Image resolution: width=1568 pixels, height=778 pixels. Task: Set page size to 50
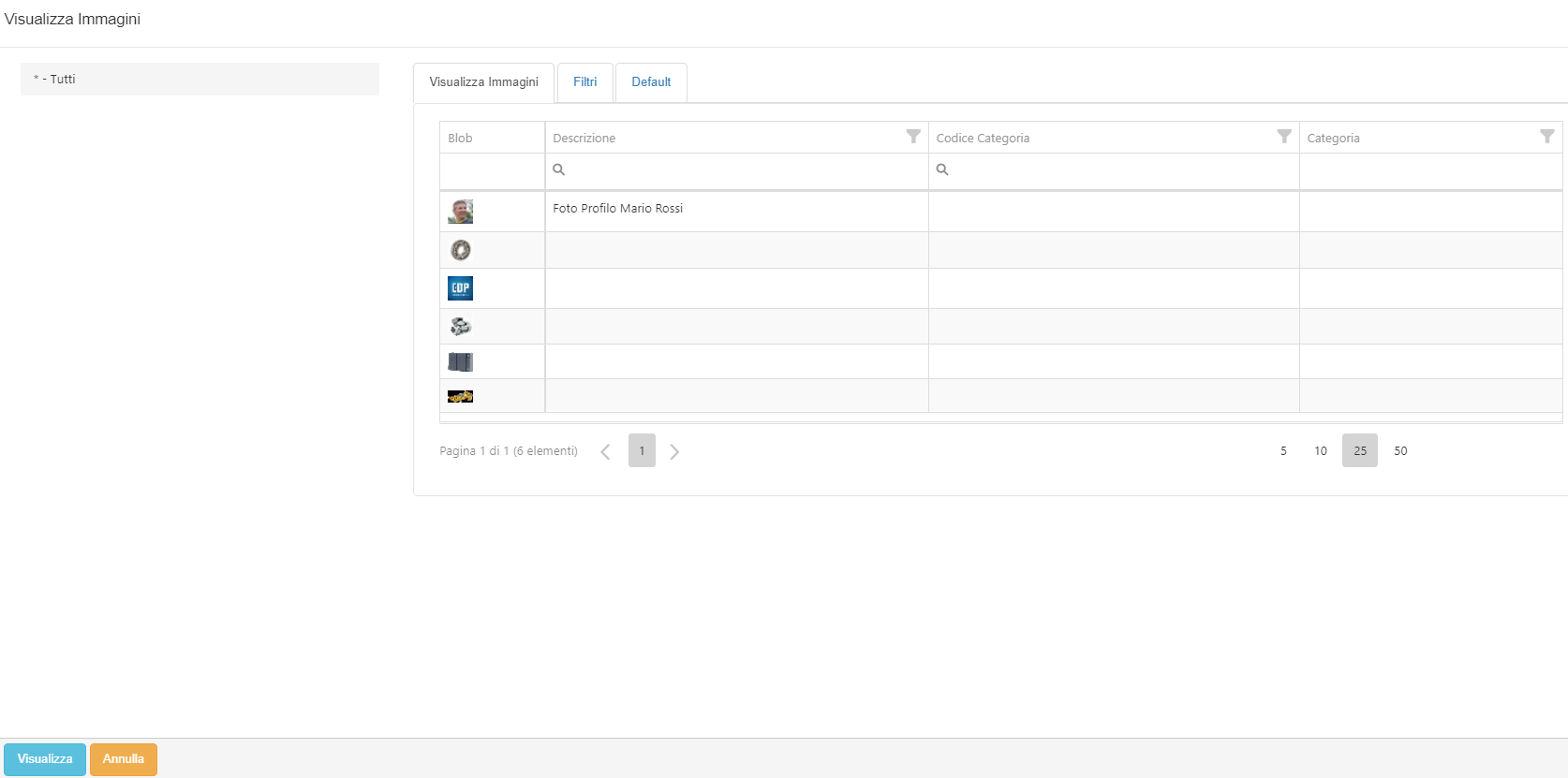[1400, 450]
